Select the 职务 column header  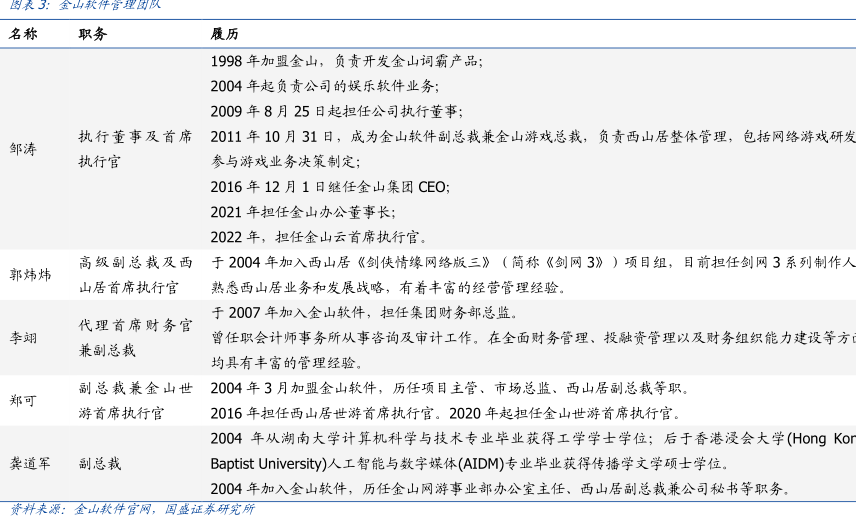coord(93,33)
